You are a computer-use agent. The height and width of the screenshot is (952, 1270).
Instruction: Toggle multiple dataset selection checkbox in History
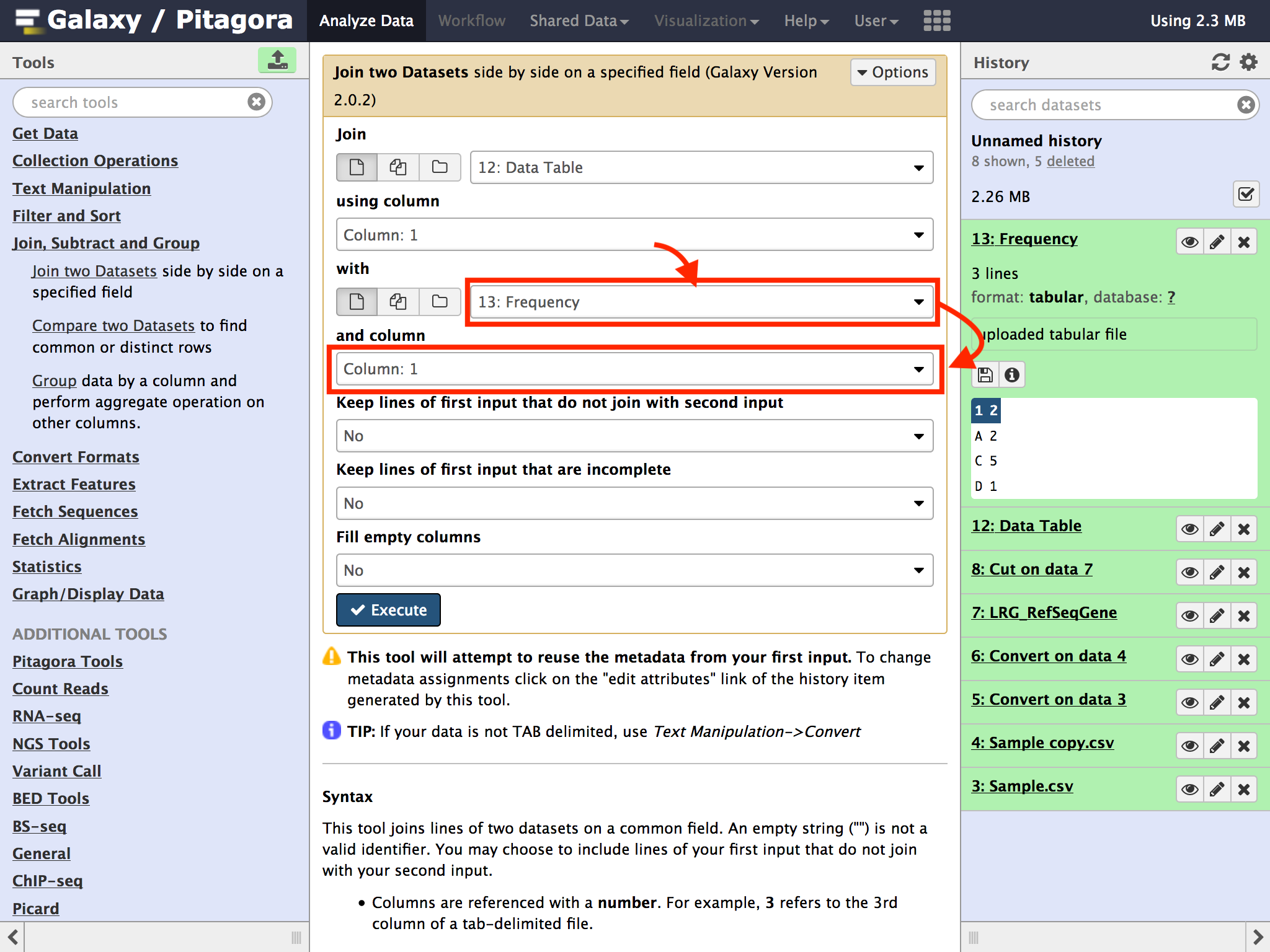[1245, 195]
